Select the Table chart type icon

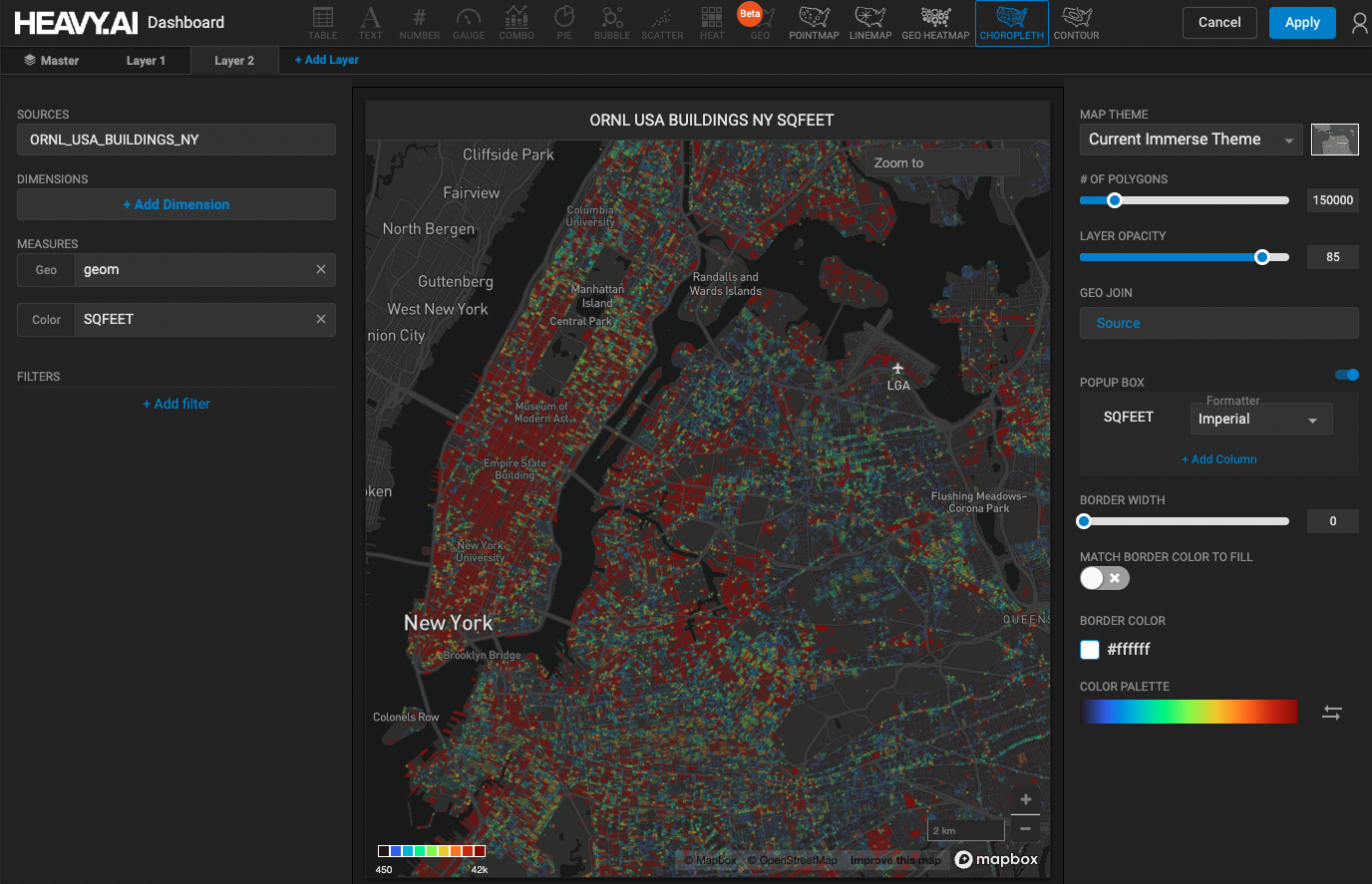pyautogui.click(x=322, y=23)
